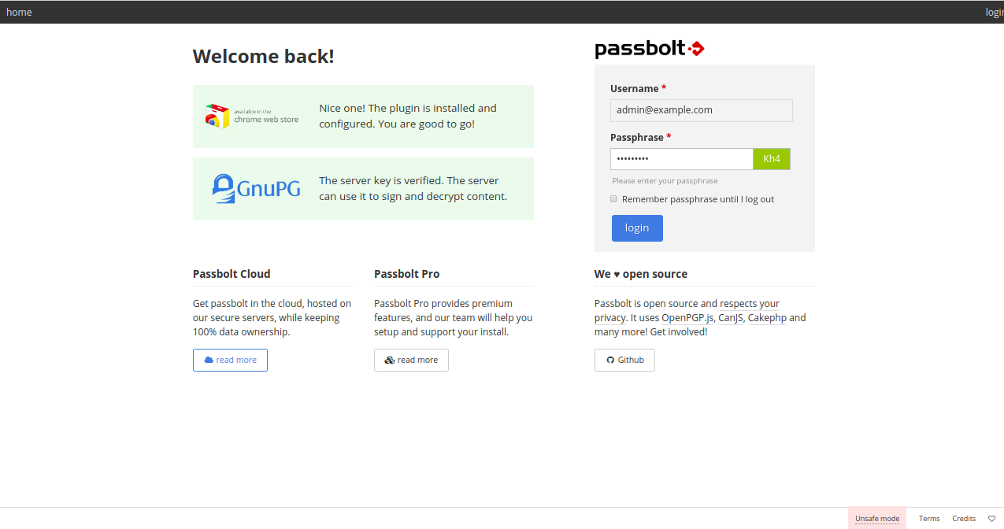Open Passbolt Pro read more button

click(x=411, y=360)
